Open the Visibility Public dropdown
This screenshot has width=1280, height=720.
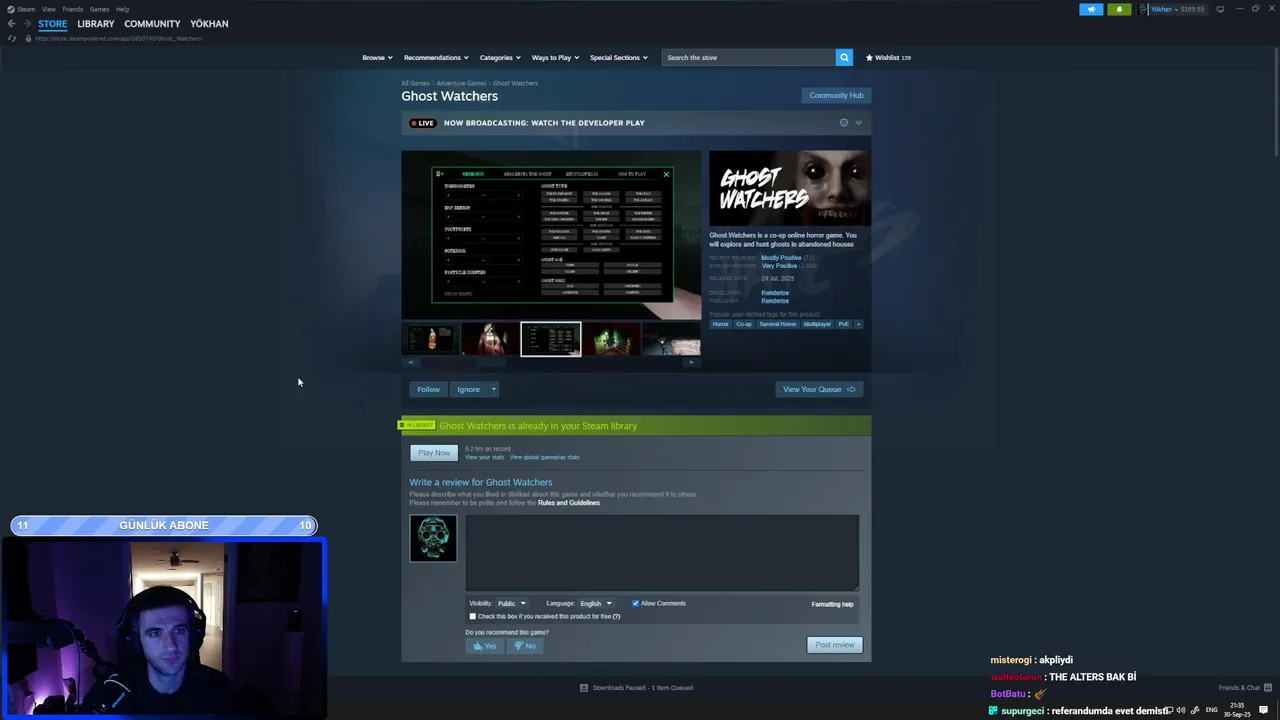[x=511, y=603]
